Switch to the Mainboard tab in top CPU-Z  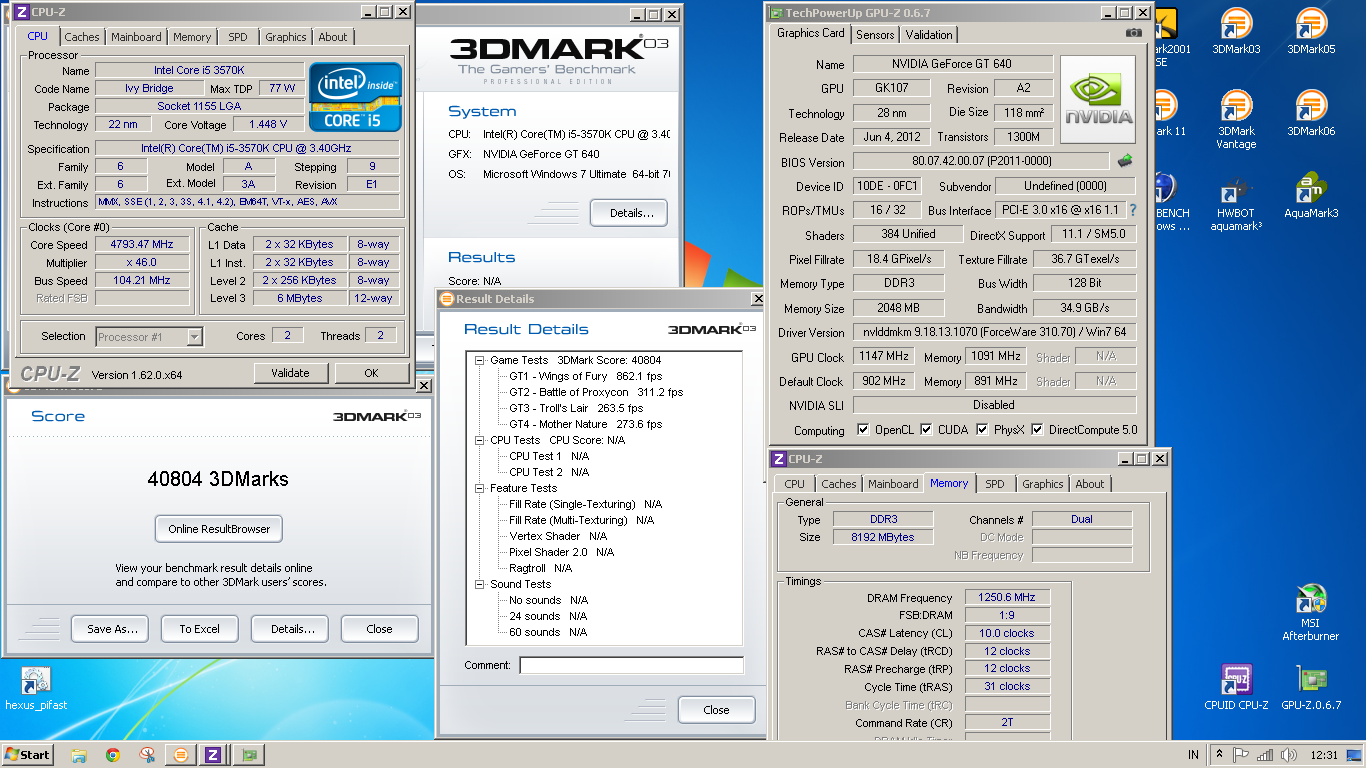[136, 37]
